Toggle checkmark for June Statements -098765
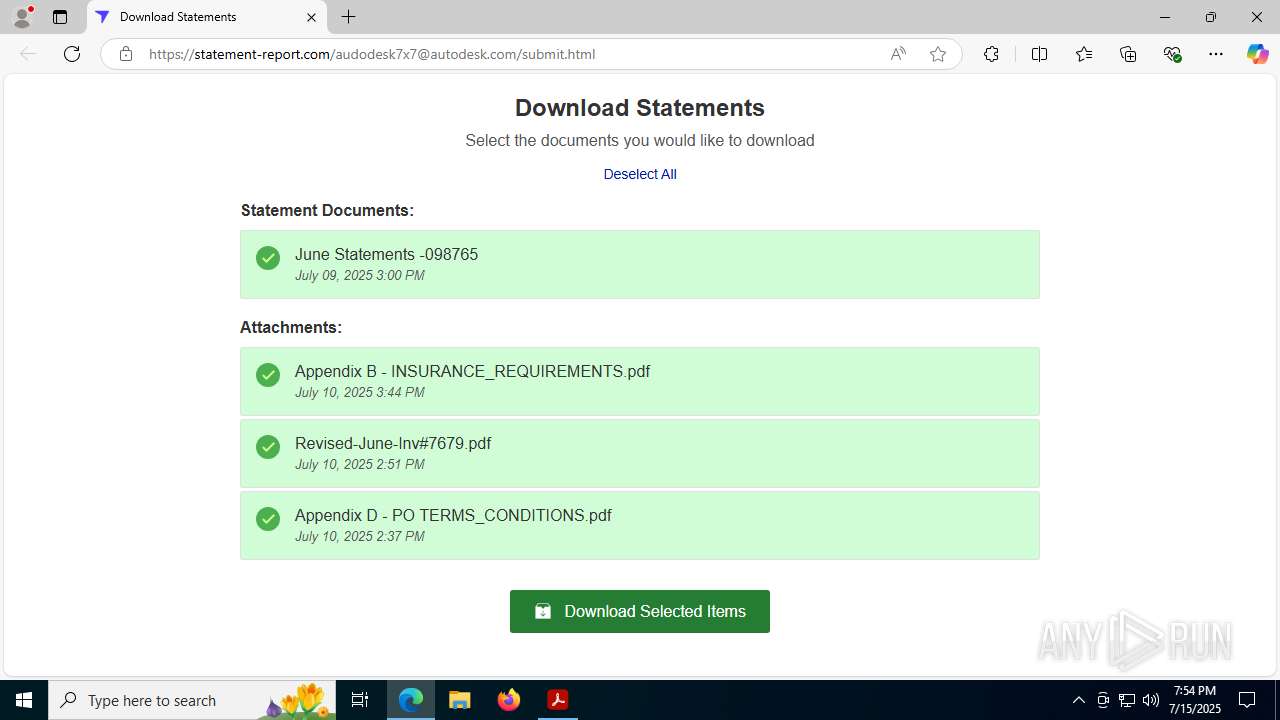Viewport: 1280px width, 720px height. (268, 258)
